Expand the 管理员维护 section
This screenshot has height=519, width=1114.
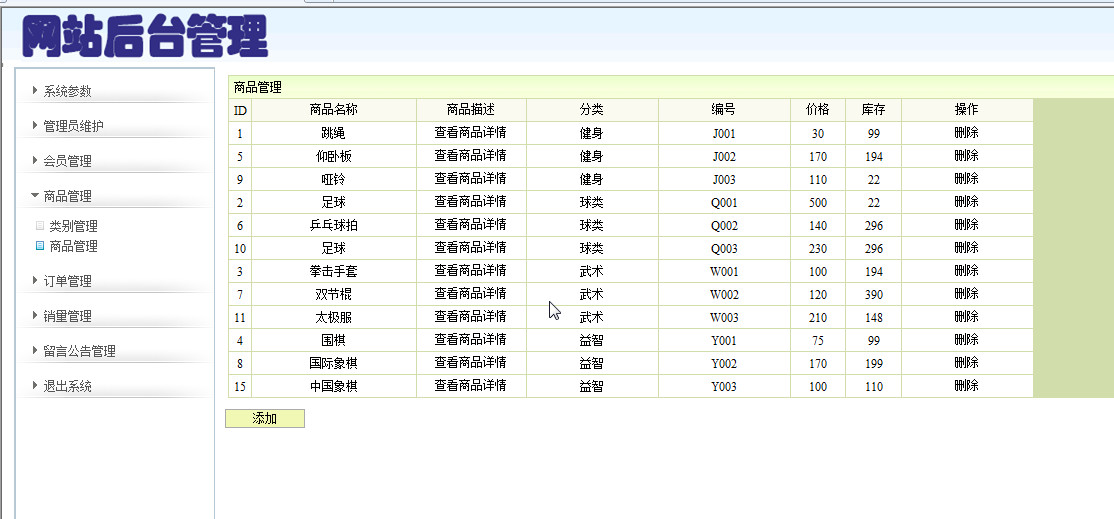(x=67, y=126)
